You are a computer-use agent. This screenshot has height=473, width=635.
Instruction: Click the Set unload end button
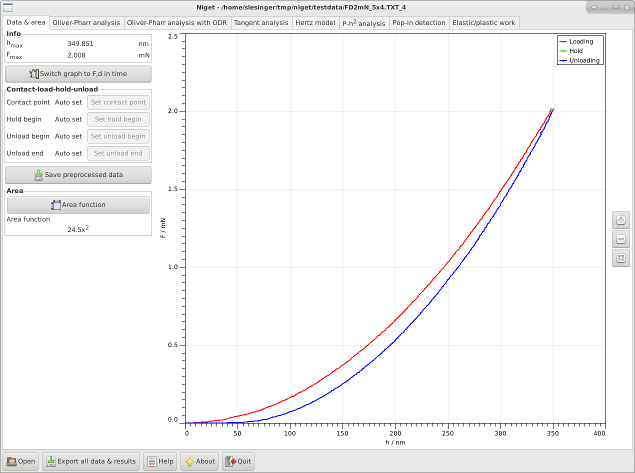pyautogui.click(x=118, y=153)
